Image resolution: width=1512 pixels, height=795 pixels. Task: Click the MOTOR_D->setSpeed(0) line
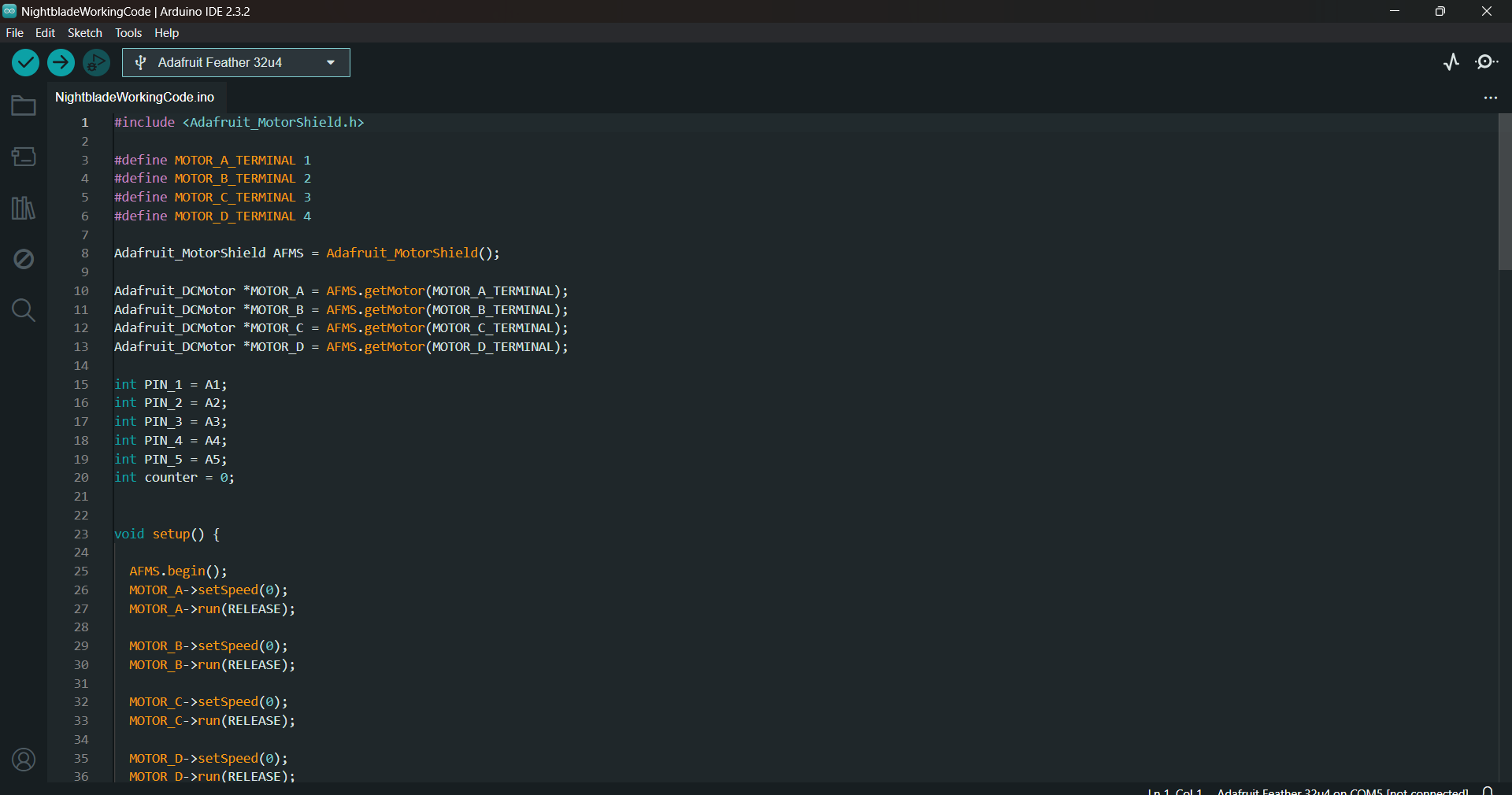[209, 759]
